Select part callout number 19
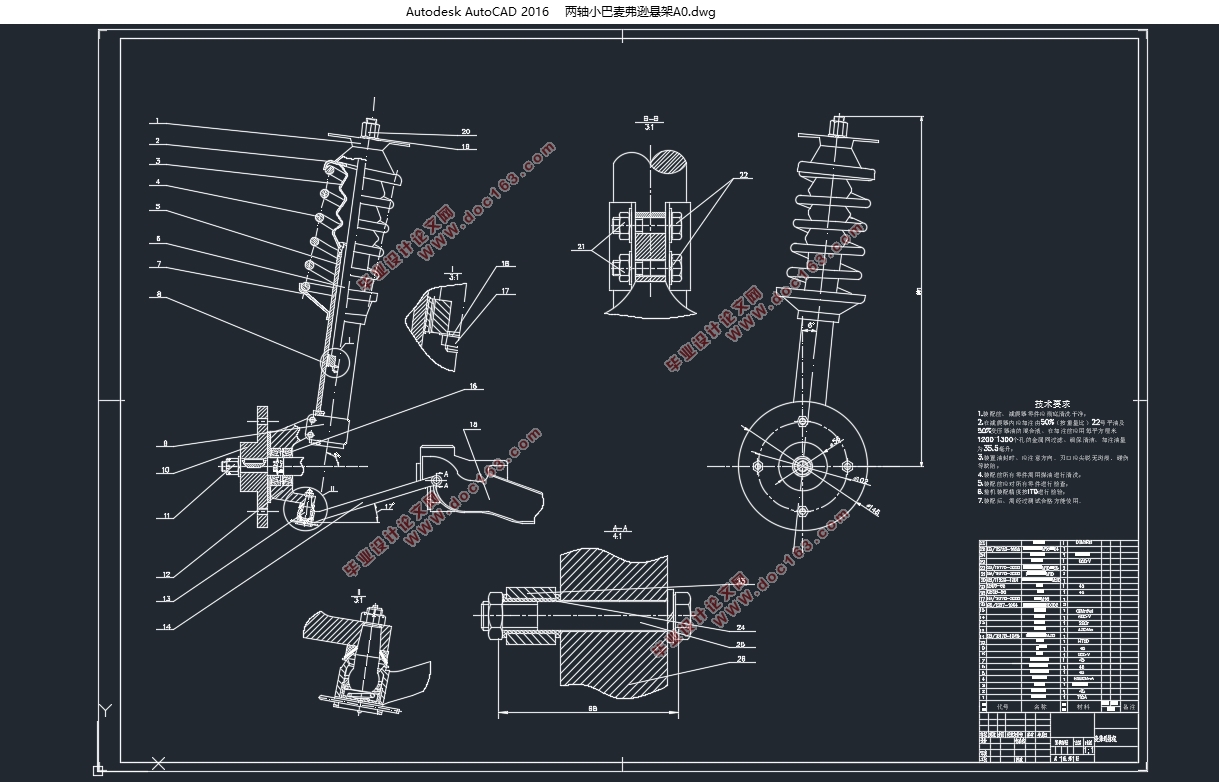The height and width of the screenshot is (782, 1219). 465,146
